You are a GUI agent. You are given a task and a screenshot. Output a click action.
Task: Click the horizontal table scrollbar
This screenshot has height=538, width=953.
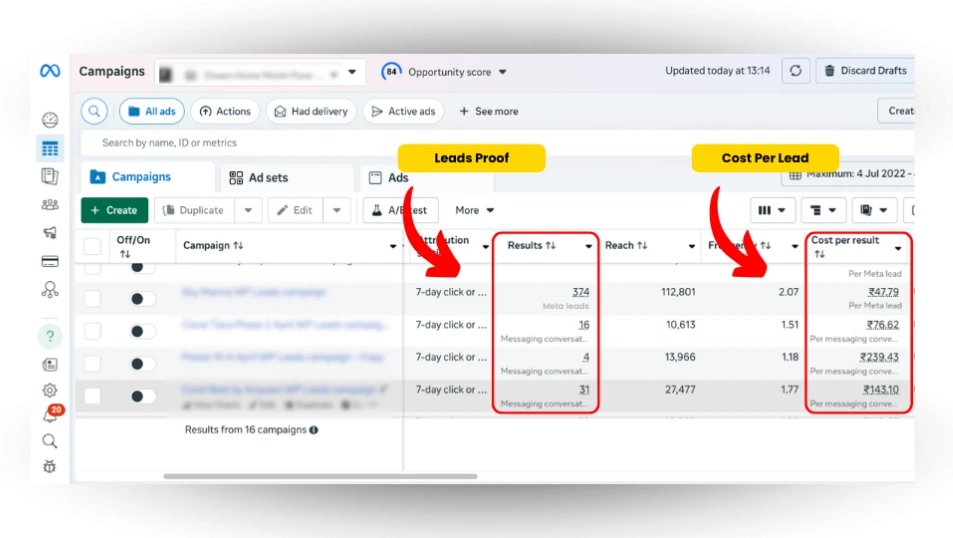(x=320, y=477)
